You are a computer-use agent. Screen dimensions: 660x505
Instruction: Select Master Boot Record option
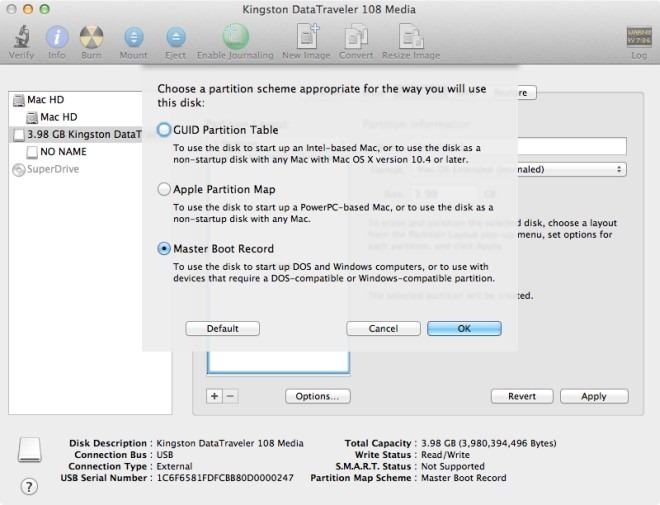click(x=164, y=249)
